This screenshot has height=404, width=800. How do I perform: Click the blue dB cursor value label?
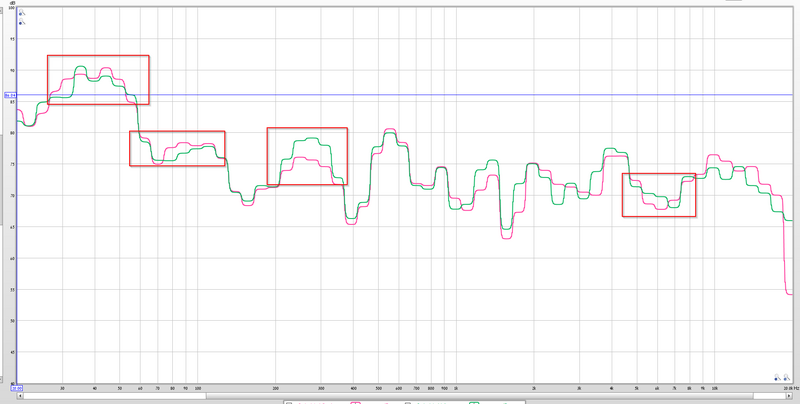pyautogui.click(x=10, y=95)
